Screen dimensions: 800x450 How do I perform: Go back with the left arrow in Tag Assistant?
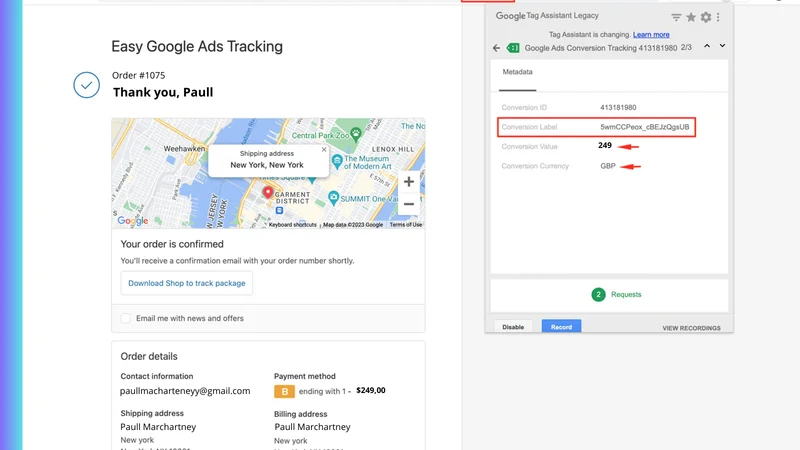pos(496,48)
